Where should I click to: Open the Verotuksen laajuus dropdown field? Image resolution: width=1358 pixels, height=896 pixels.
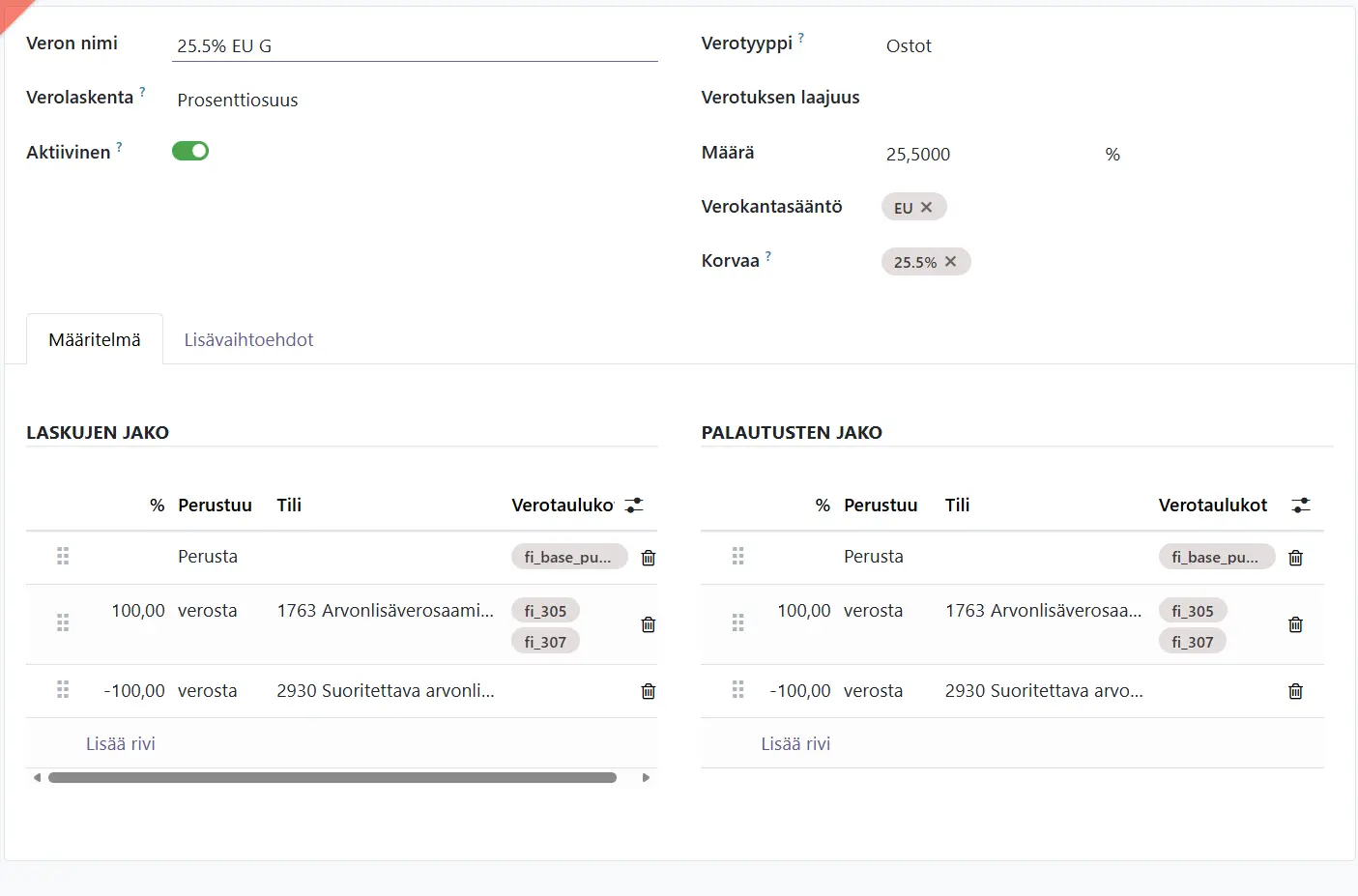tap(1108, 98)
